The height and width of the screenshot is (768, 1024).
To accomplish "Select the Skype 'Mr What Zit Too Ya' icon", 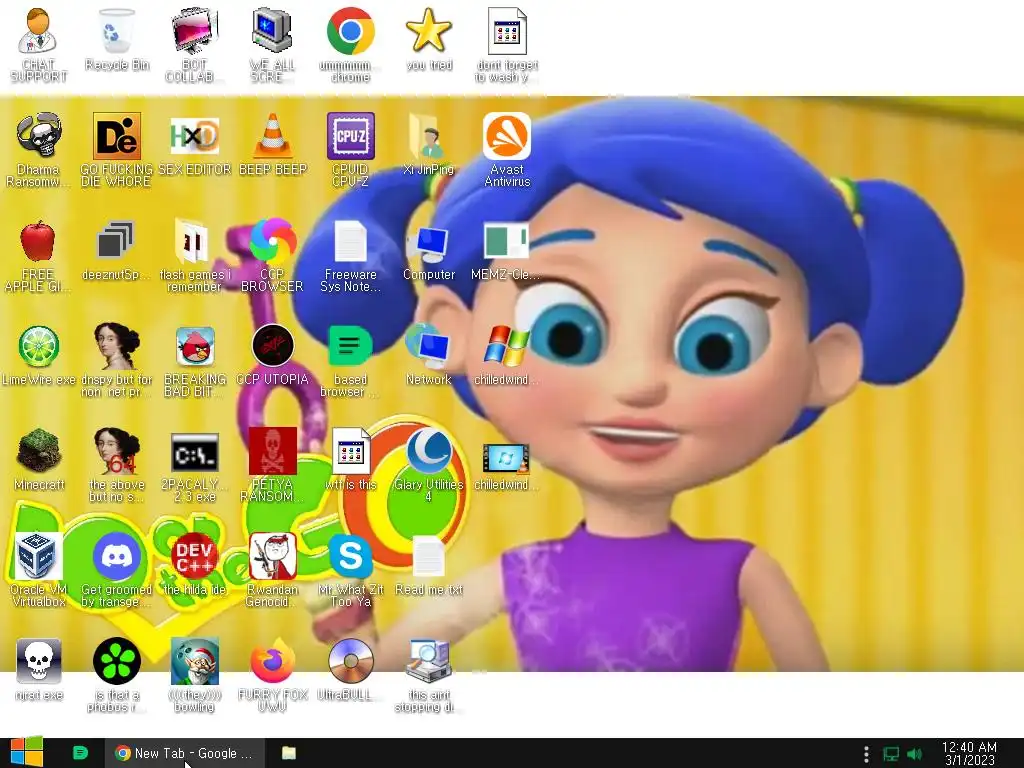I will [351, 569].
